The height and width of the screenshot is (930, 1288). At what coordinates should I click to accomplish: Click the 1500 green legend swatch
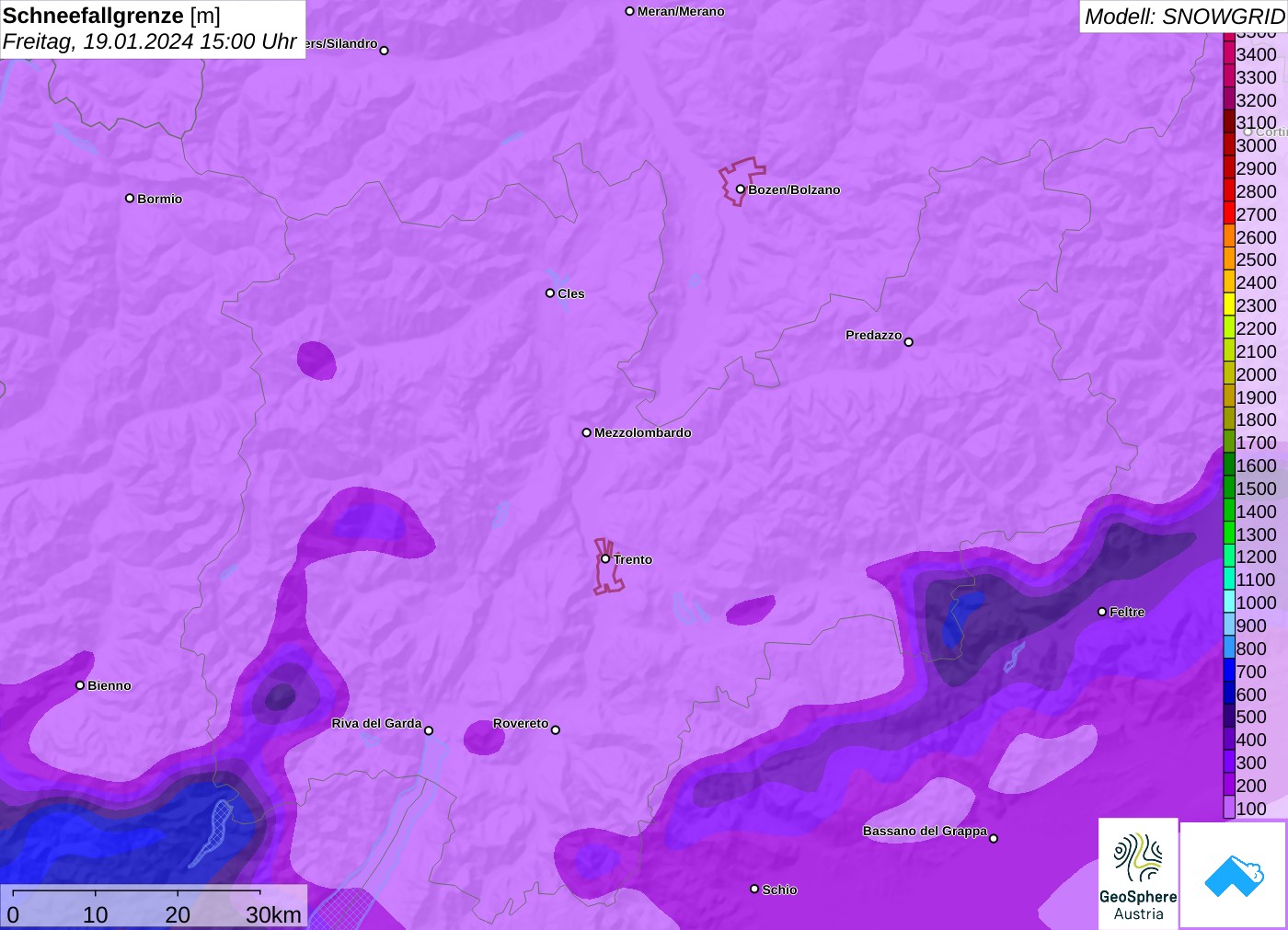tap(1229, 488)
